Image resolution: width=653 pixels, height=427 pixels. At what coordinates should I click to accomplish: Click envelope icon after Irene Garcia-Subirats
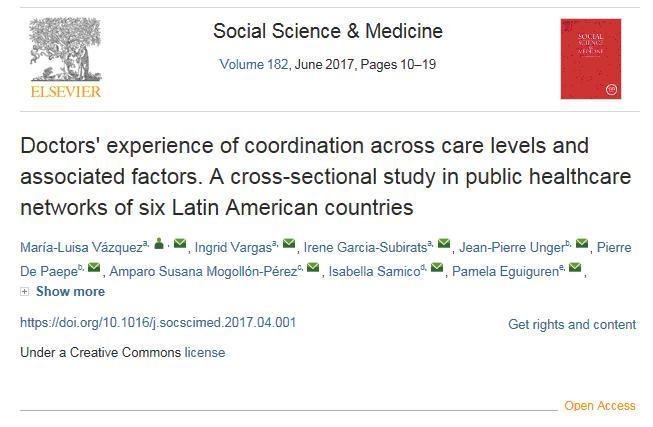[x=444, y=243]
